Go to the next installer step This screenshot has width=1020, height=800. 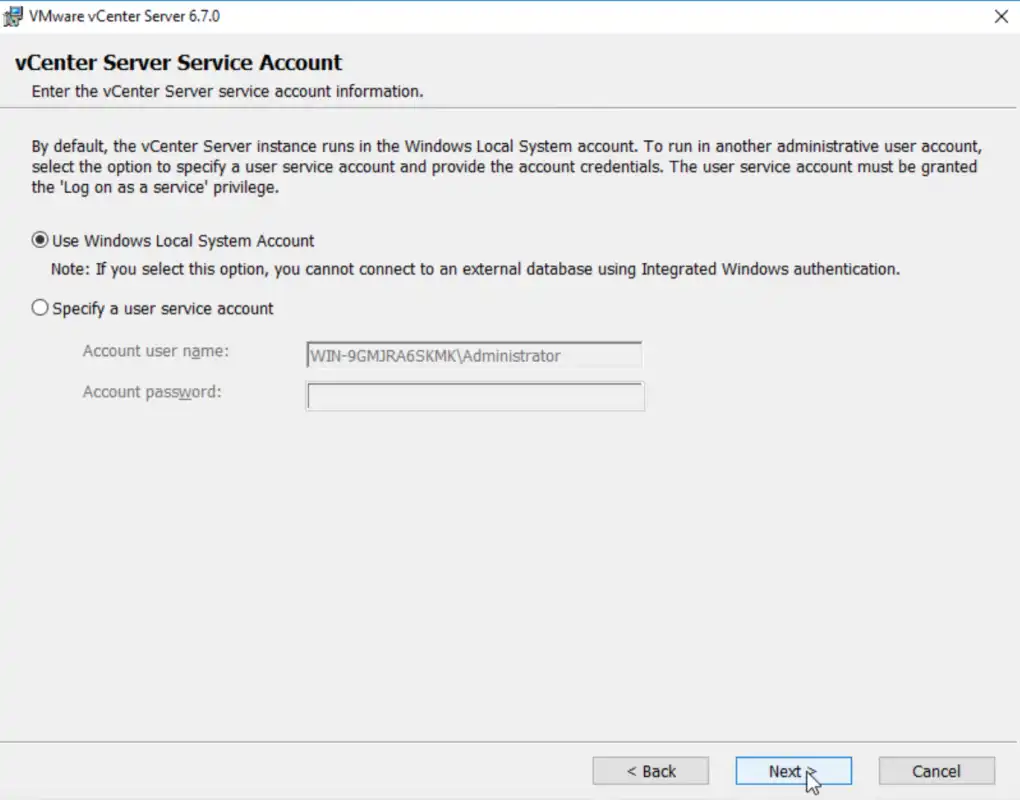(x=793, y=771)
